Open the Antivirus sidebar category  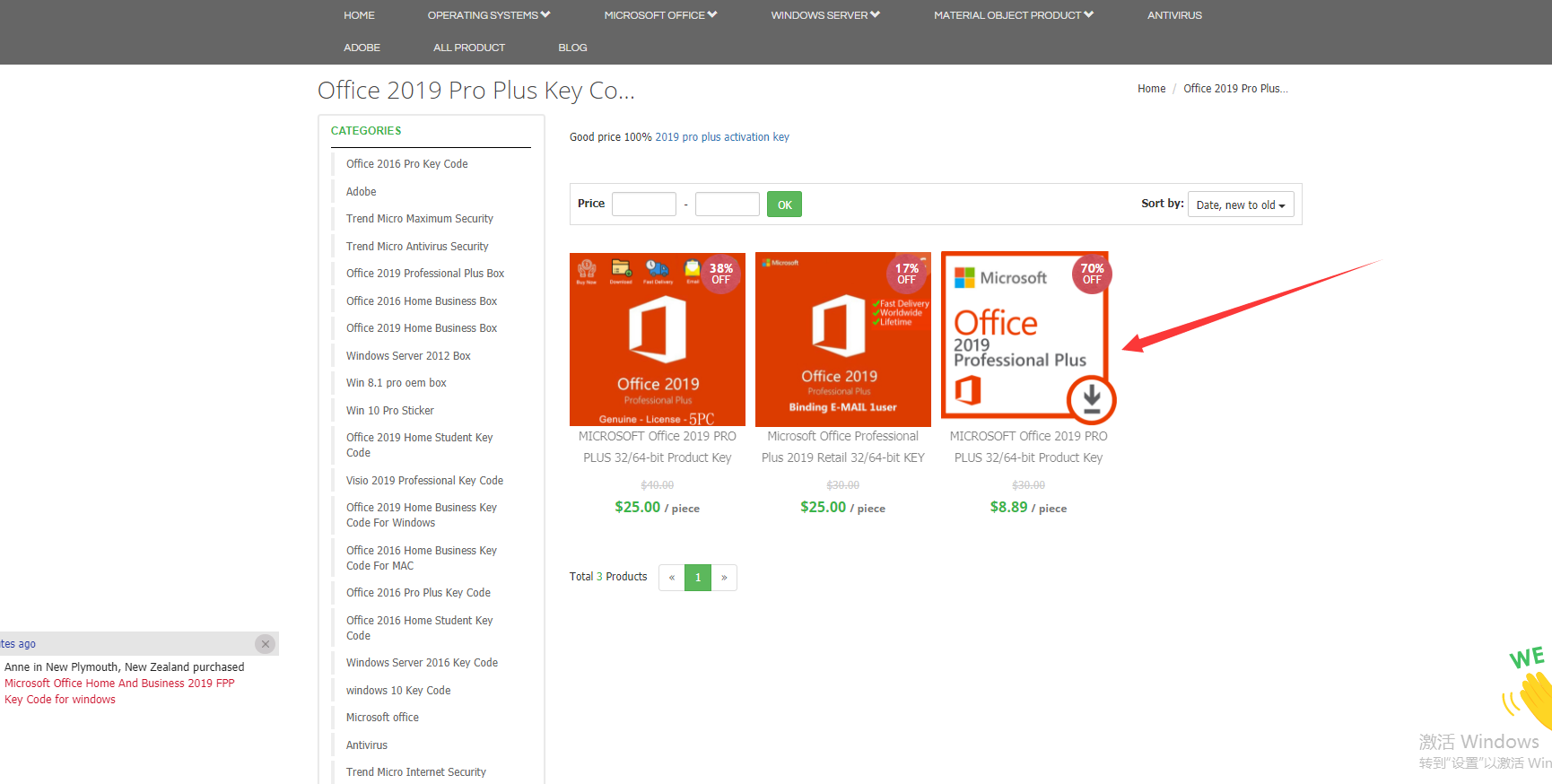(x=367, y=745)
